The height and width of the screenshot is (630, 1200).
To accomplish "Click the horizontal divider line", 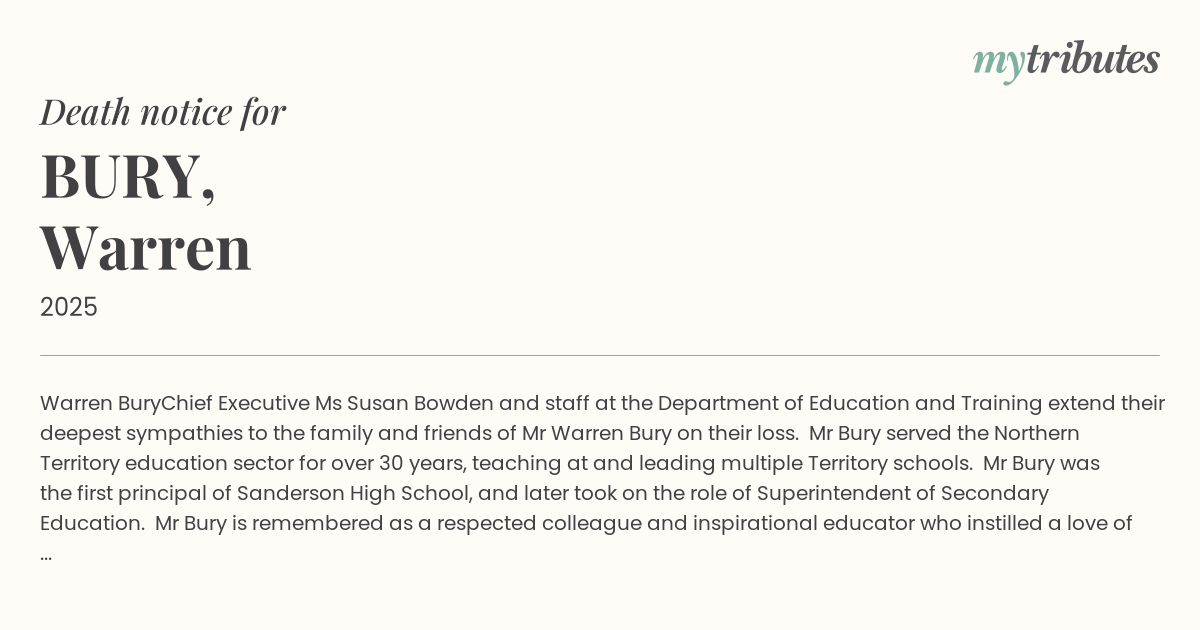I will (x=600, y=355).
